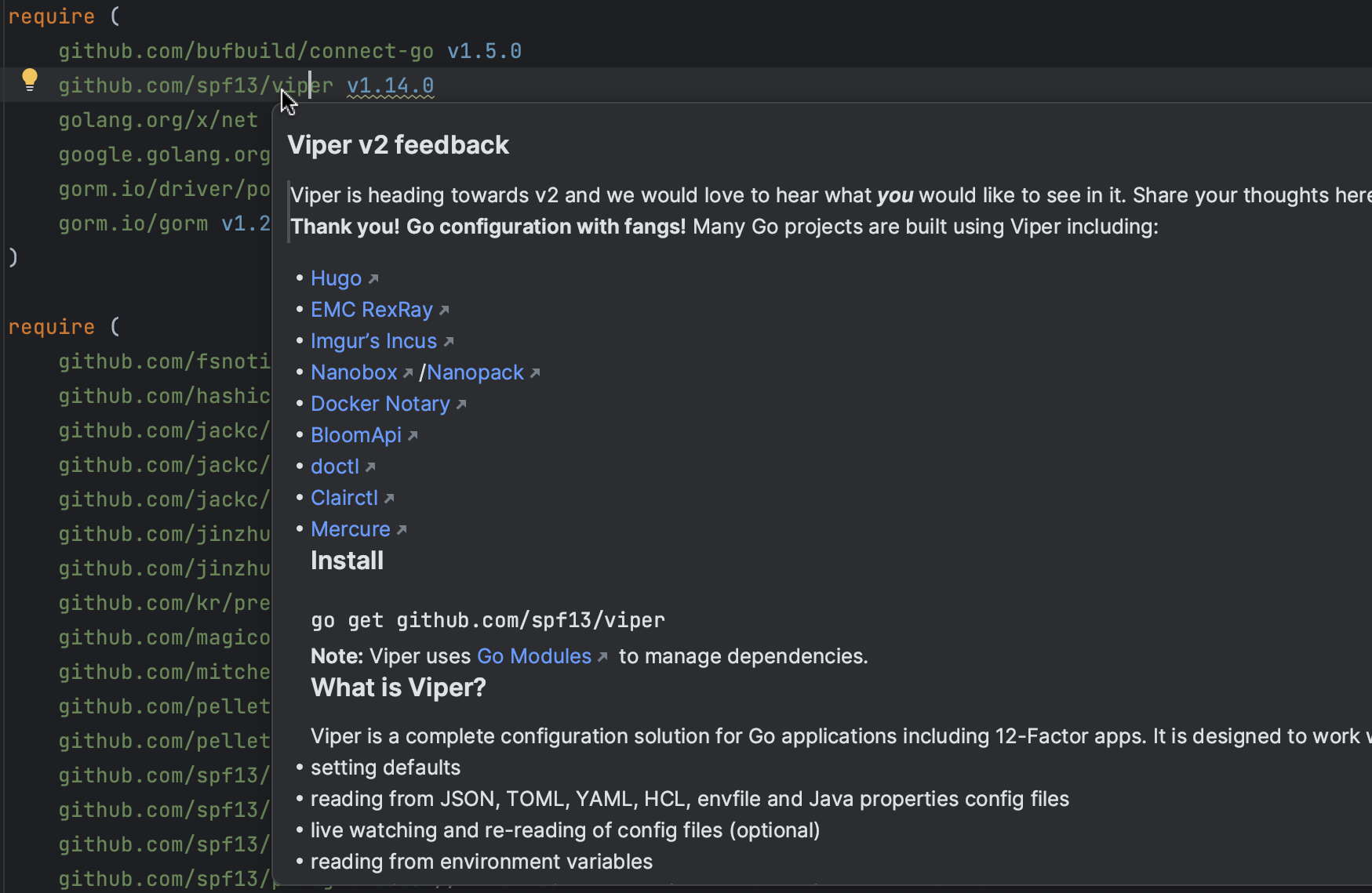Click the connect-go version v1.5.0
This screenshot has width=1372, height=893.
tap(484, 51)
